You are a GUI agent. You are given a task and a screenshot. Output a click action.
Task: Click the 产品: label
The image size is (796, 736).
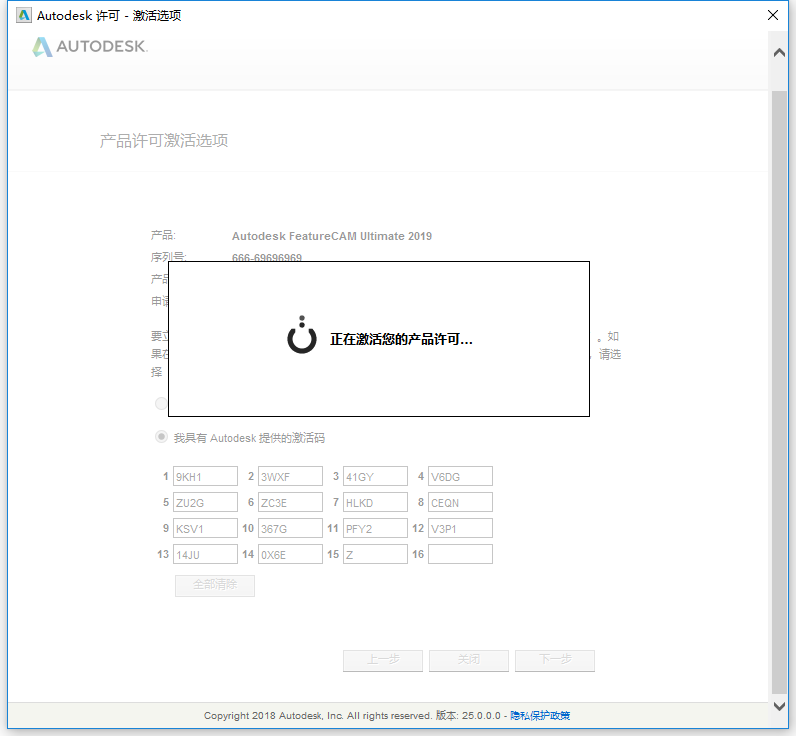163,236
